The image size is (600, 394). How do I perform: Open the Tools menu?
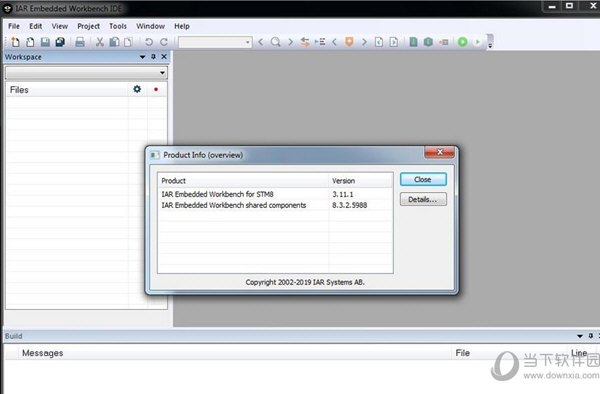coord(118,26)
